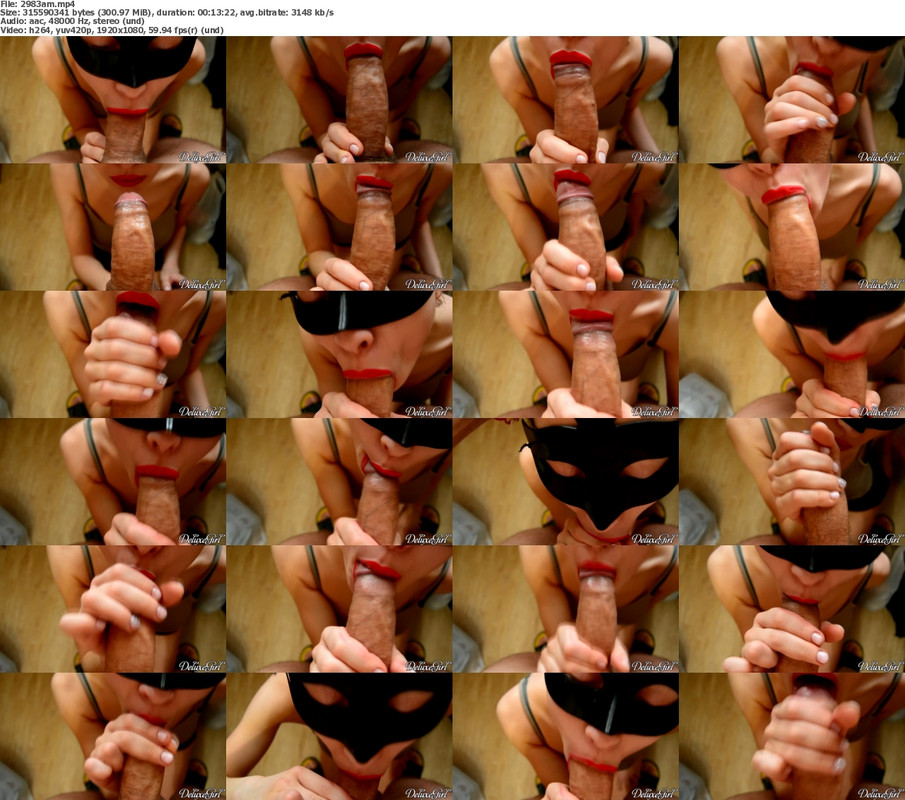Select the 'Video: h264, yuv420p, 1920x1080' line
This screenshot has height=800, width=905.
click(112, 30)
